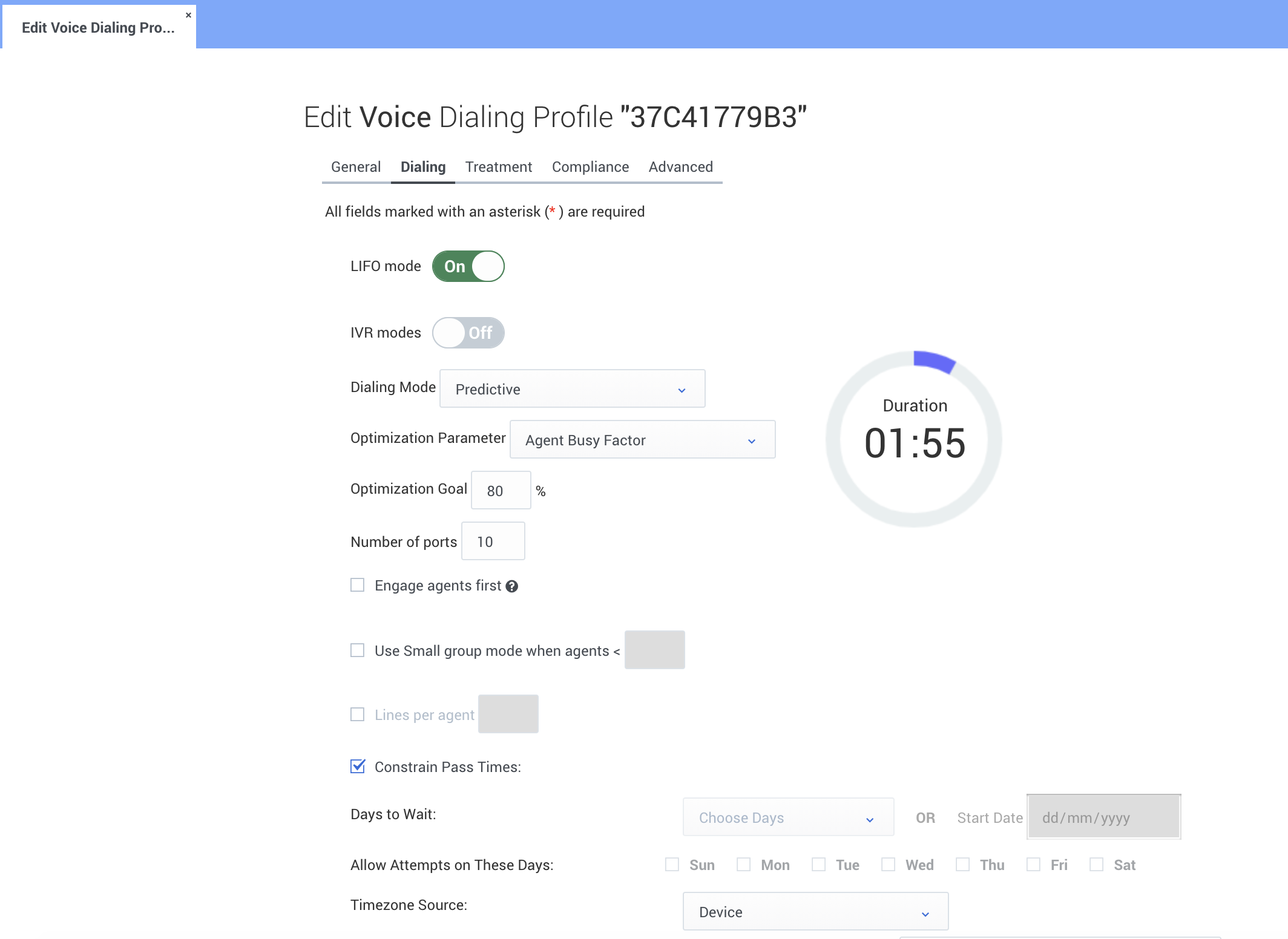Image resolution: width=1288 pixels, height=939 pixels.
Task: Select the Advanced tab
Action: coord(681,167)
